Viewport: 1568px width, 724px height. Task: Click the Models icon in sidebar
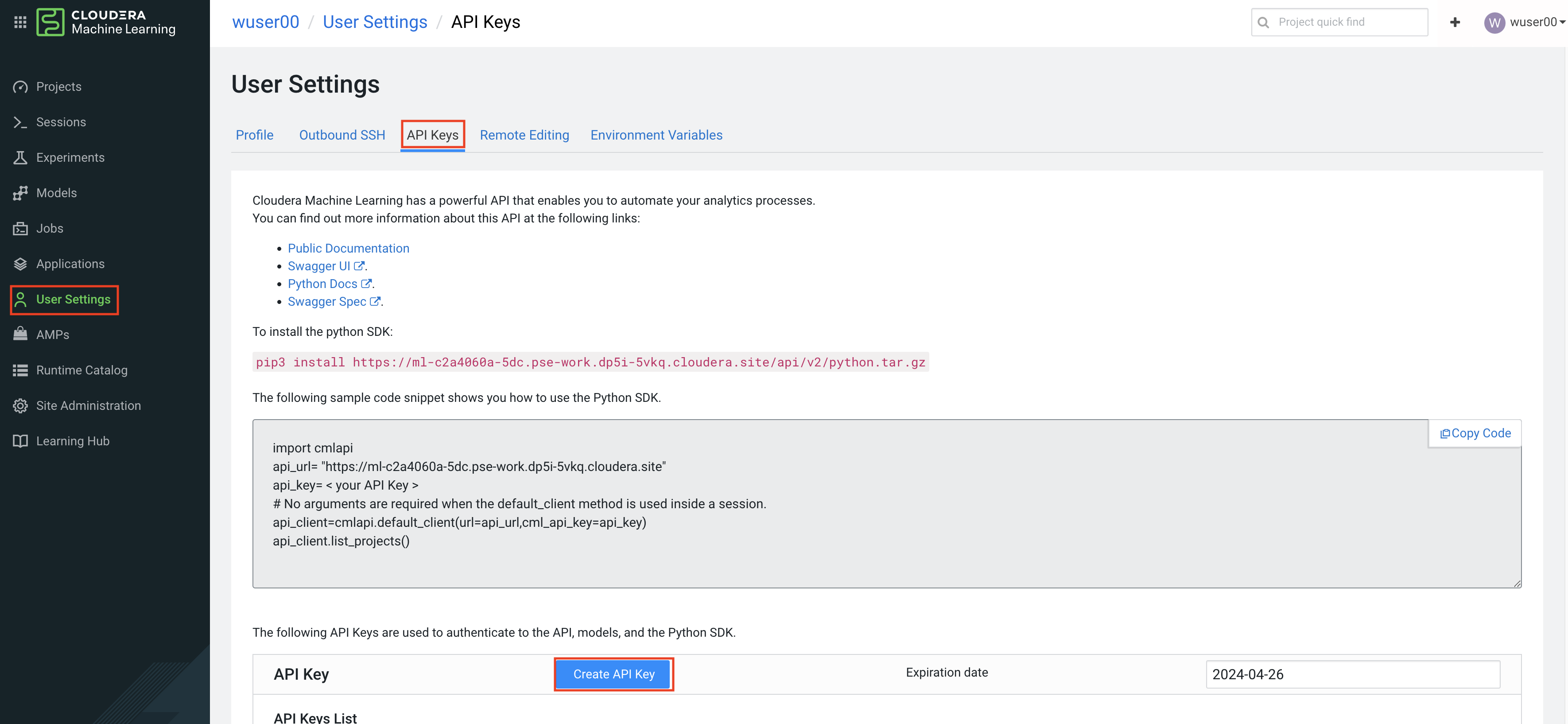pos(20,193)
